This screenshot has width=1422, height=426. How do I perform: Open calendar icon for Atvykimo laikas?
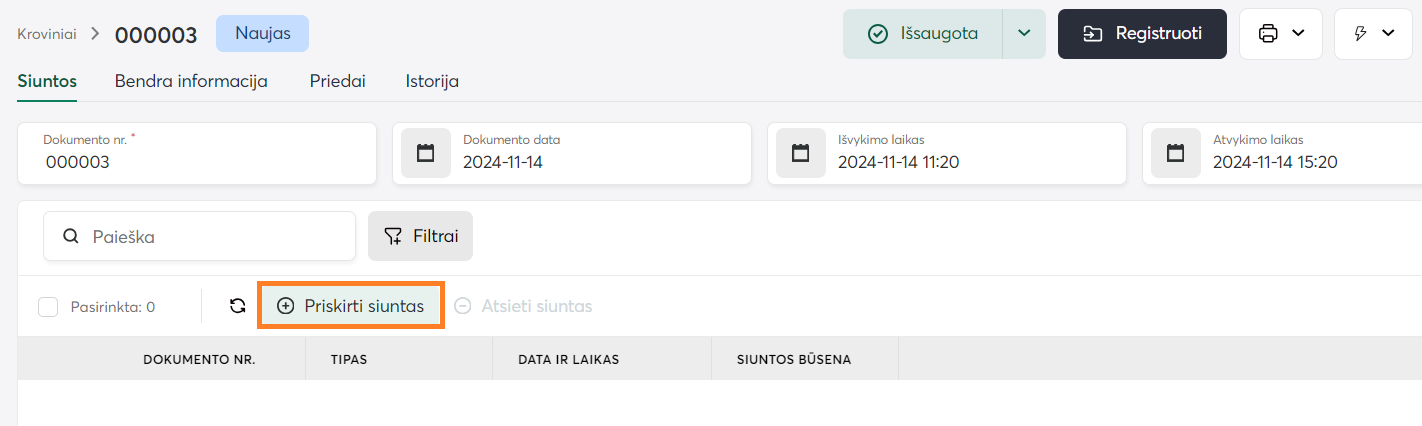[1176, 153]
